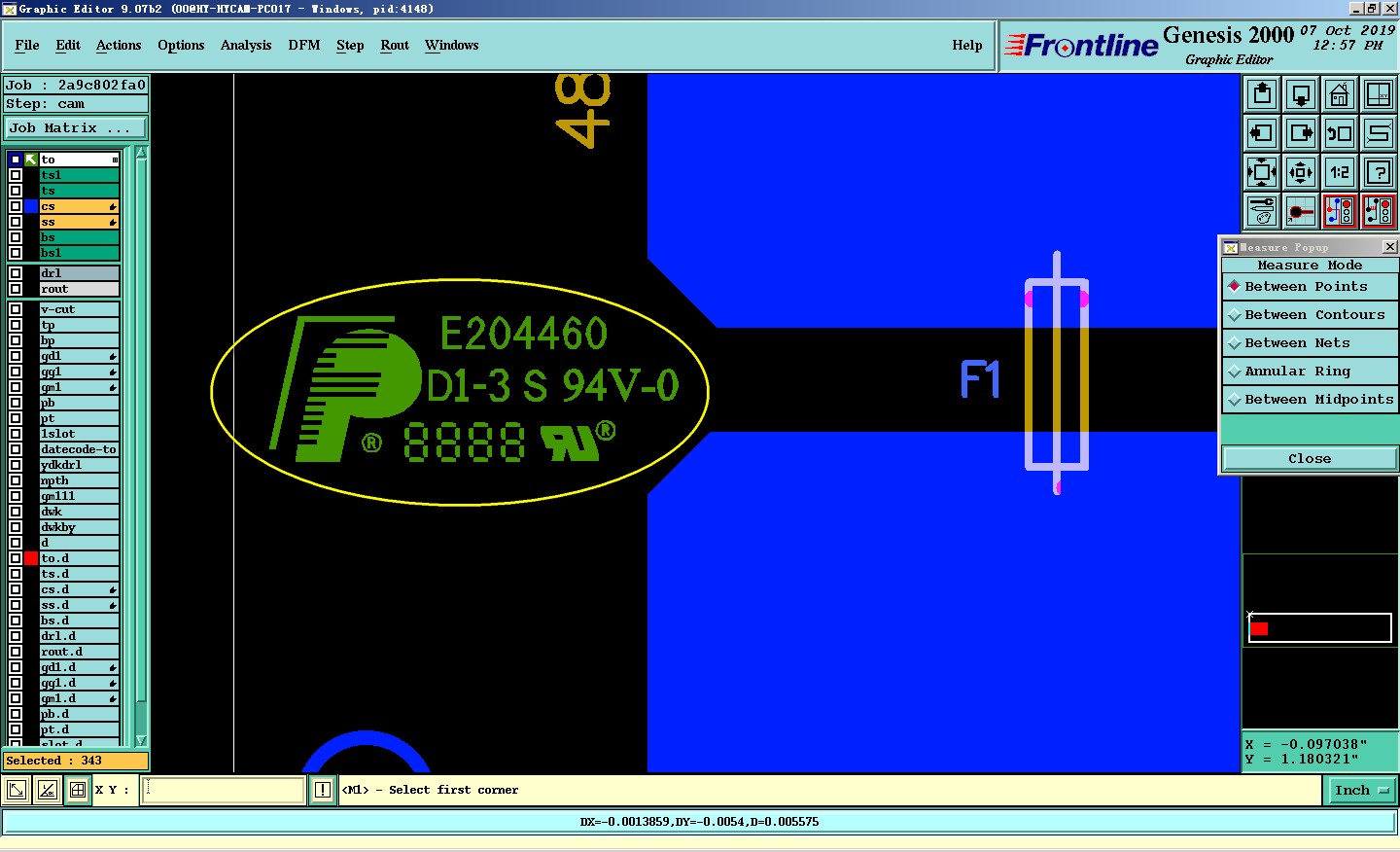Toggle the checkbox for layer ts1
The image size is (1400, 852).
pos(16,175)
